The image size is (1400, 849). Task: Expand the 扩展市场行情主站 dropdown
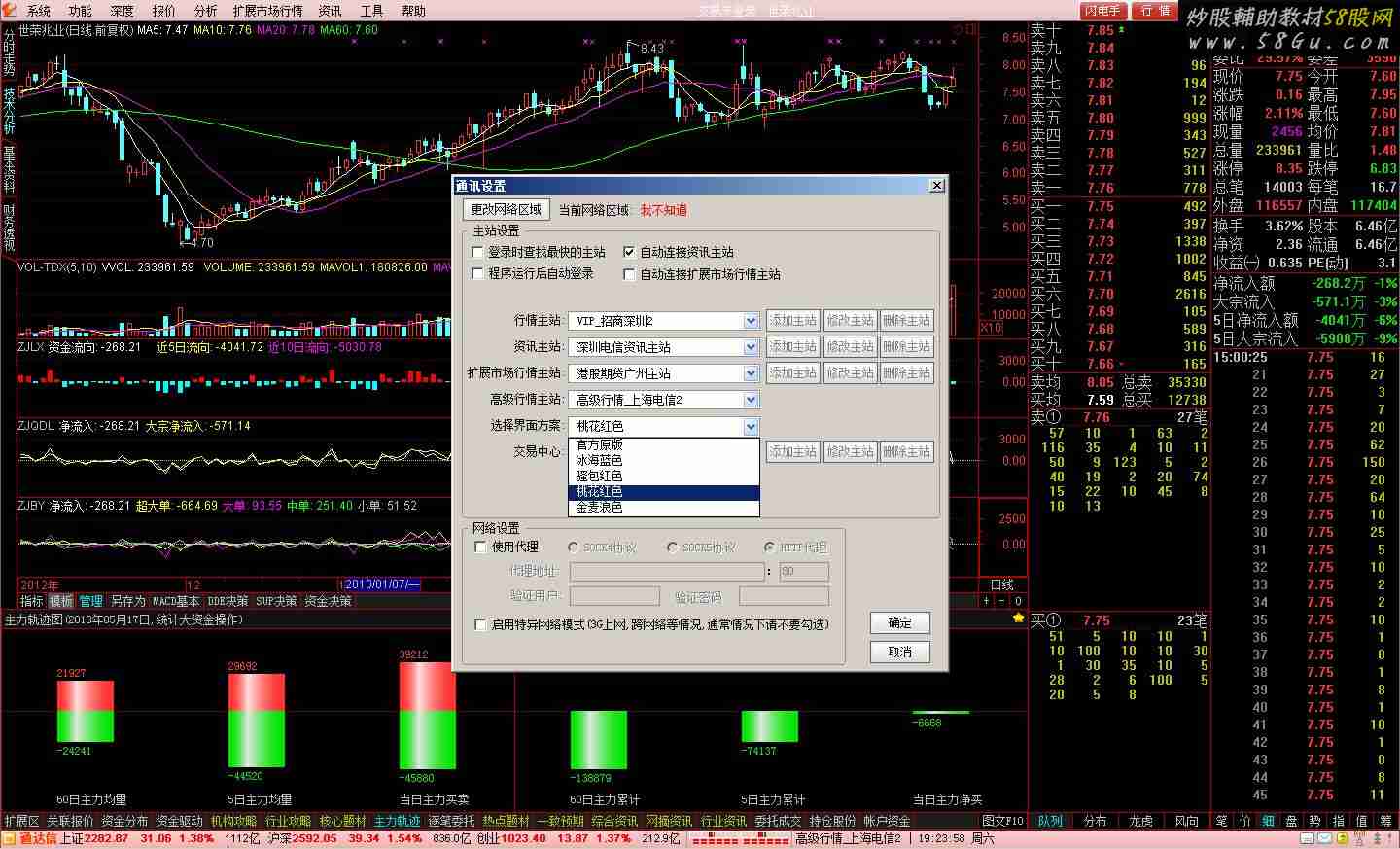751,373
